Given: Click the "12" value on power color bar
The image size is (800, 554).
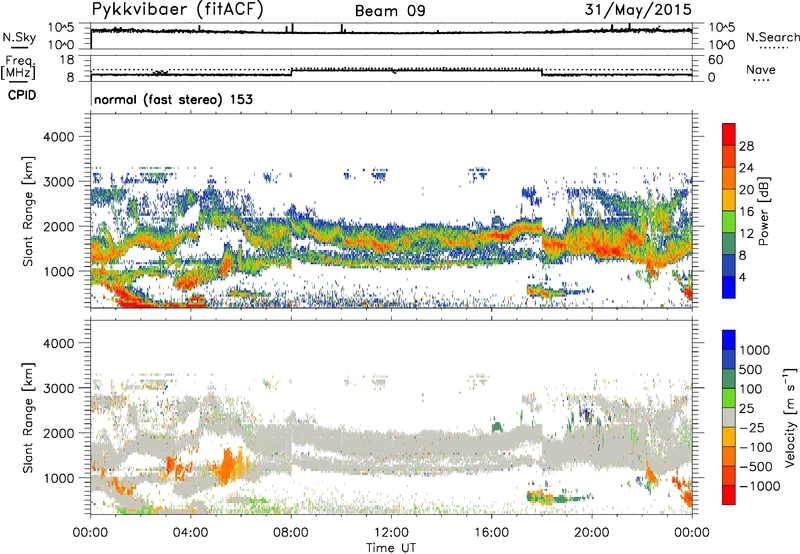Looking at the screenshot, I should tap(746, 234).
